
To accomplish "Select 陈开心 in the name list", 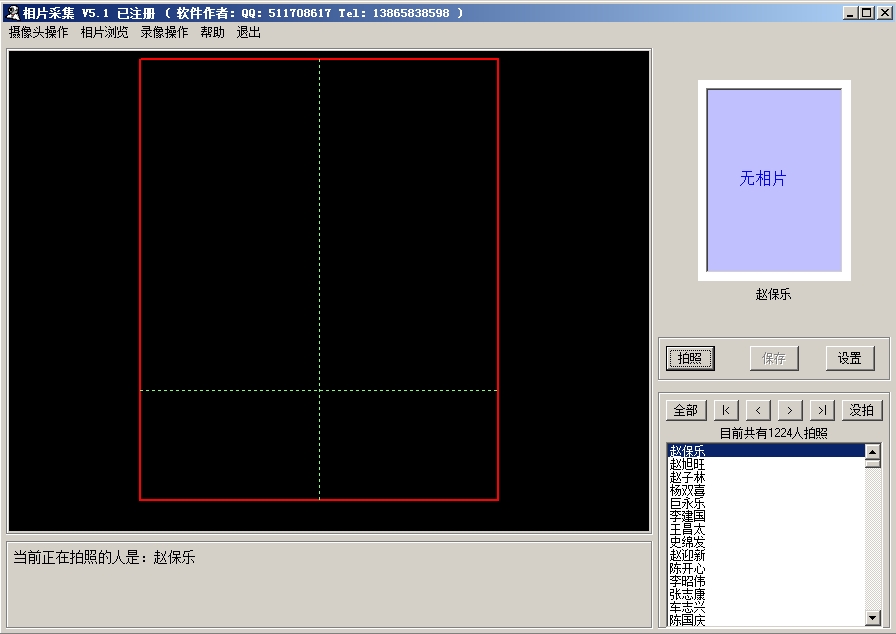I will [x=766, y=568].
